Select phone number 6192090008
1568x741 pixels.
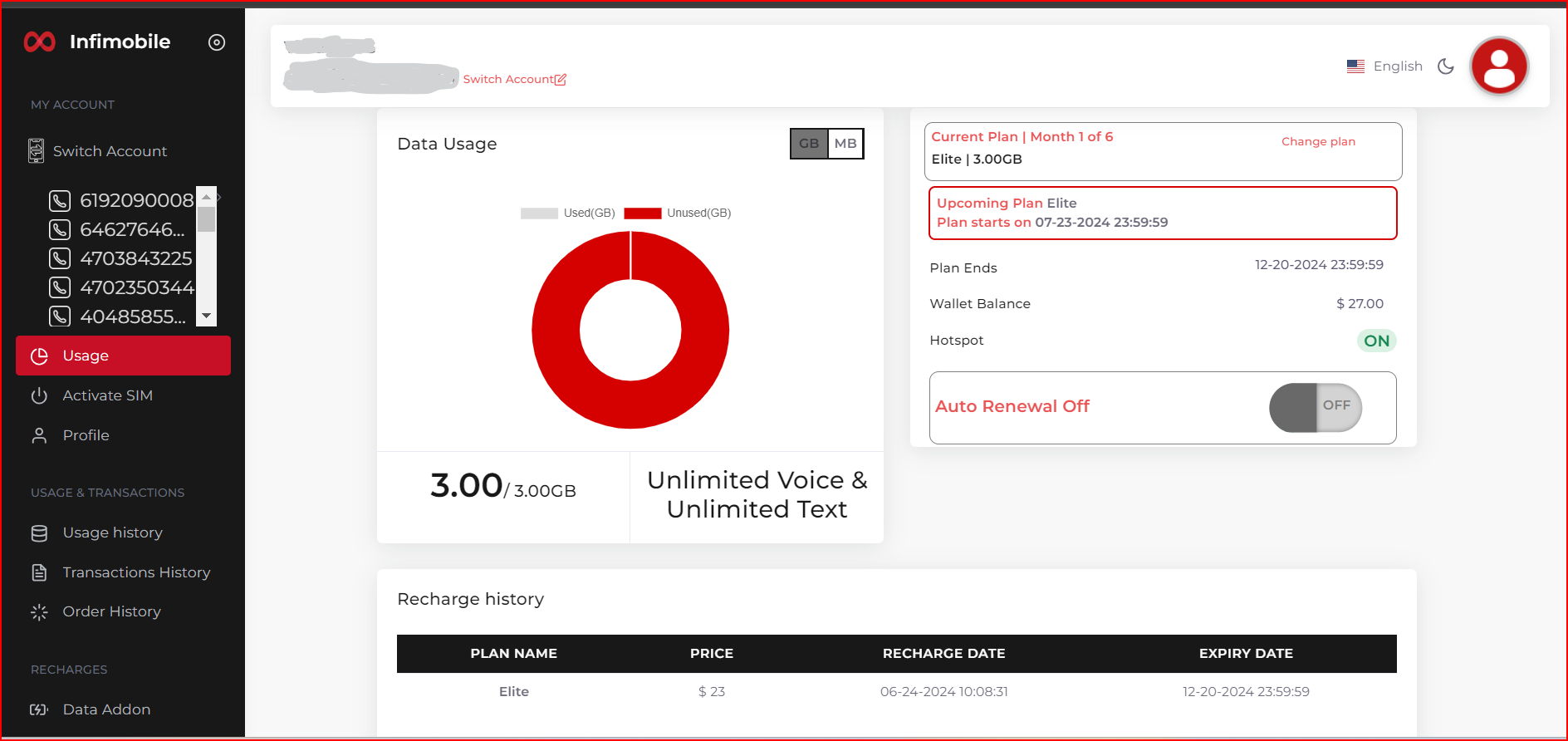[x=136, y=200]
